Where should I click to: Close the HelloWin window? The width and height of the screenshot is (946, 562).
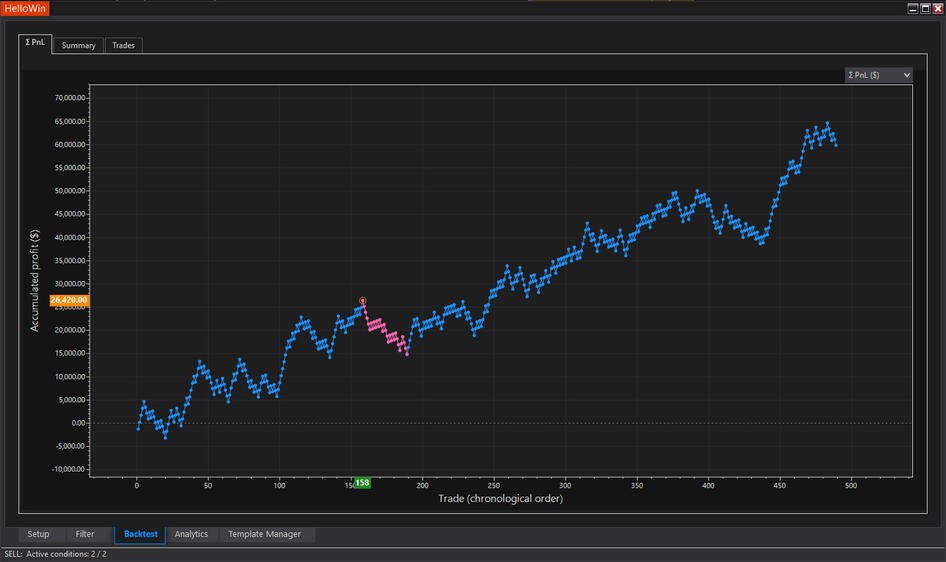coord(938,8)
